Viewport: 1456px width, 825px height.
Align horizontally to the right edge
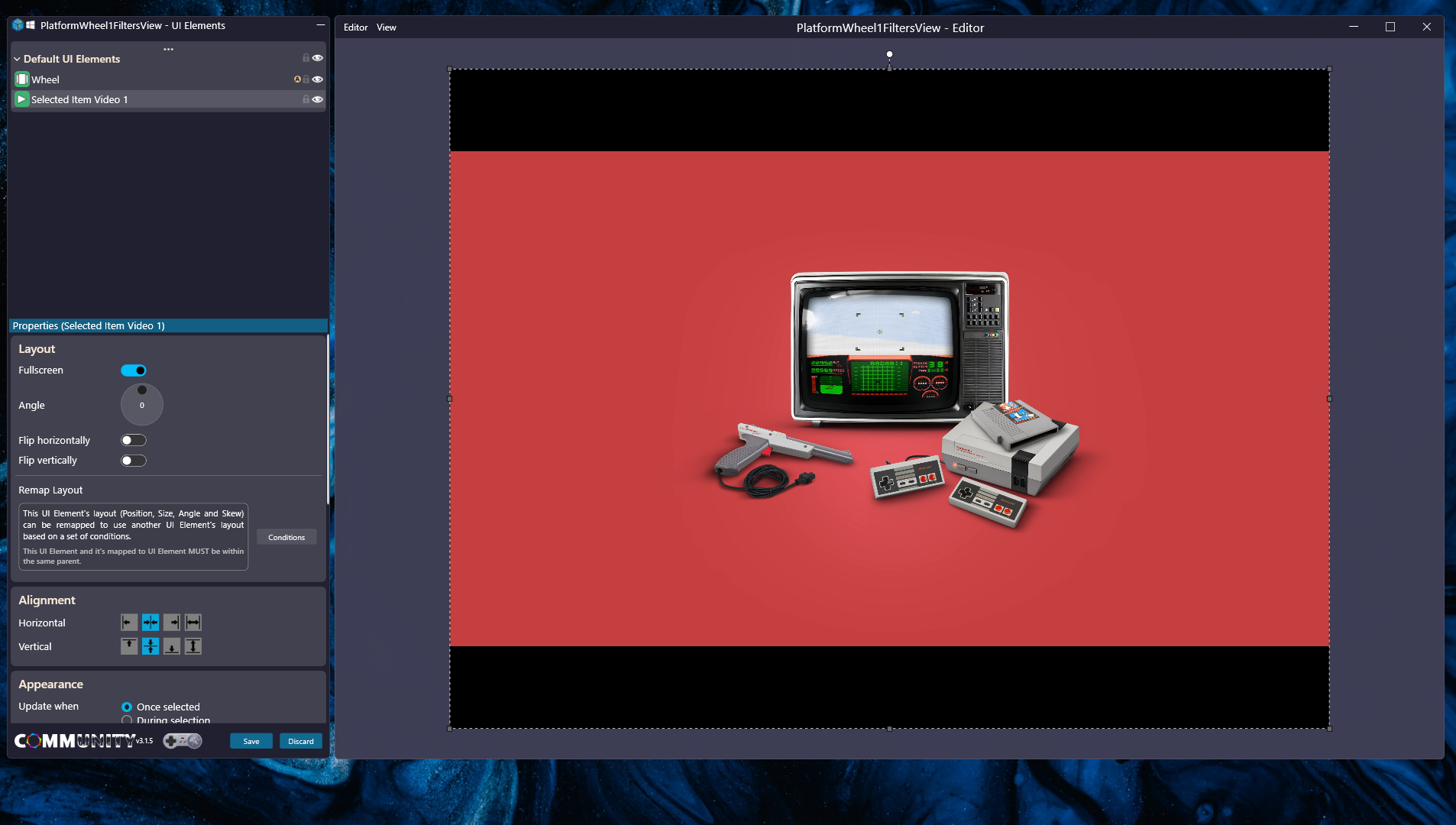pyautogui.click(x=172, y=623)
